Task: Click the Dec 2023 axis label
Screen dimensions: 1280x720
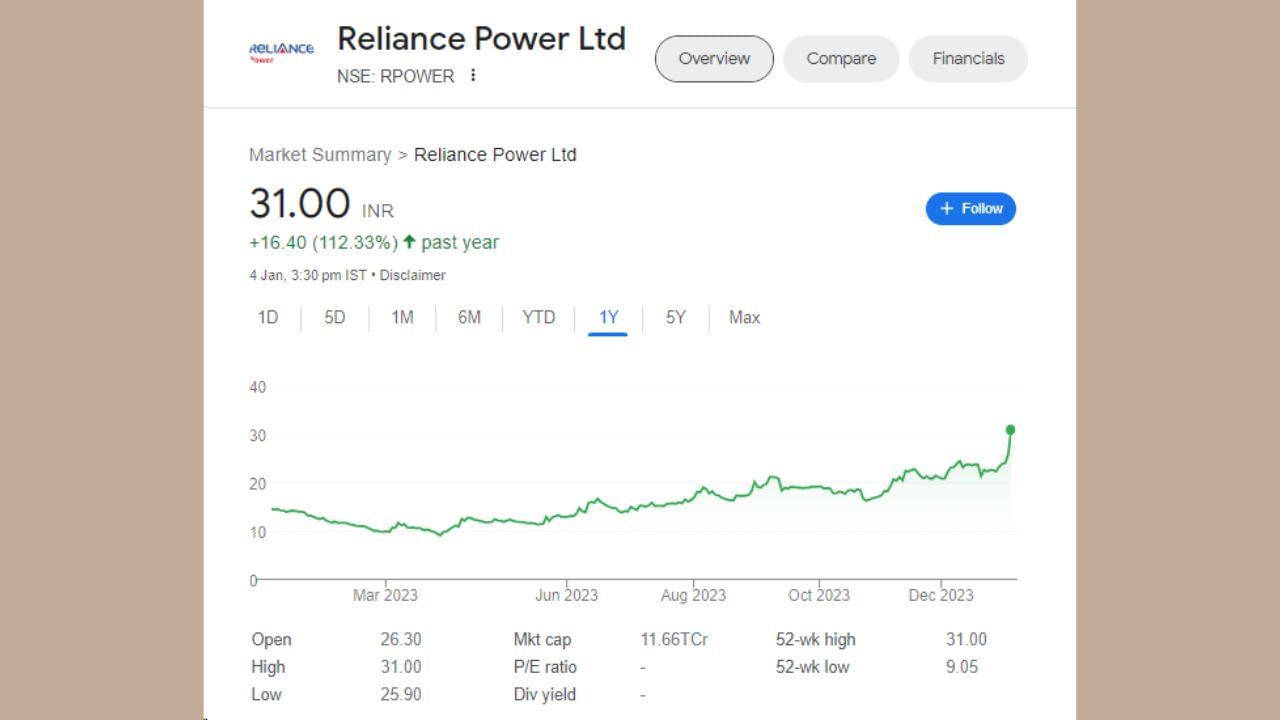Action: pos(941,595)
